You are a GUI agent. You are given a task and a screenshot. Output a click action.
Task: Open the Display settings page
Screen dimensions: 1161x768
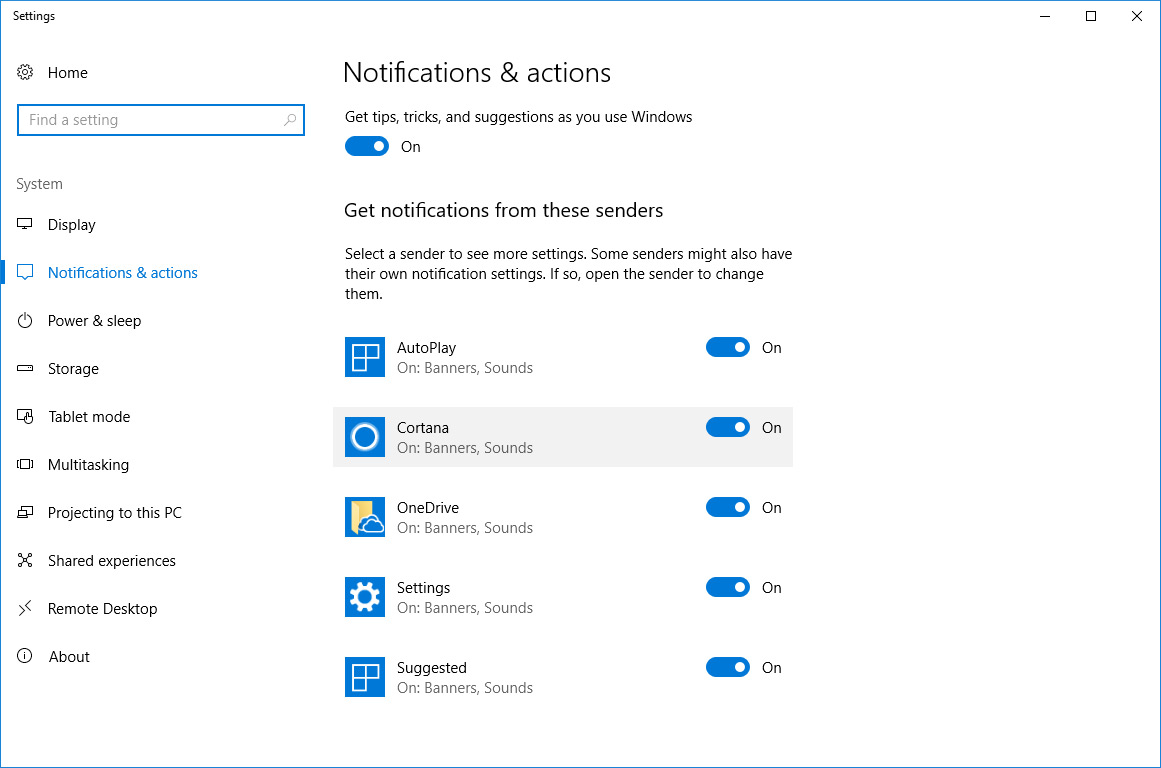[72, 225]
